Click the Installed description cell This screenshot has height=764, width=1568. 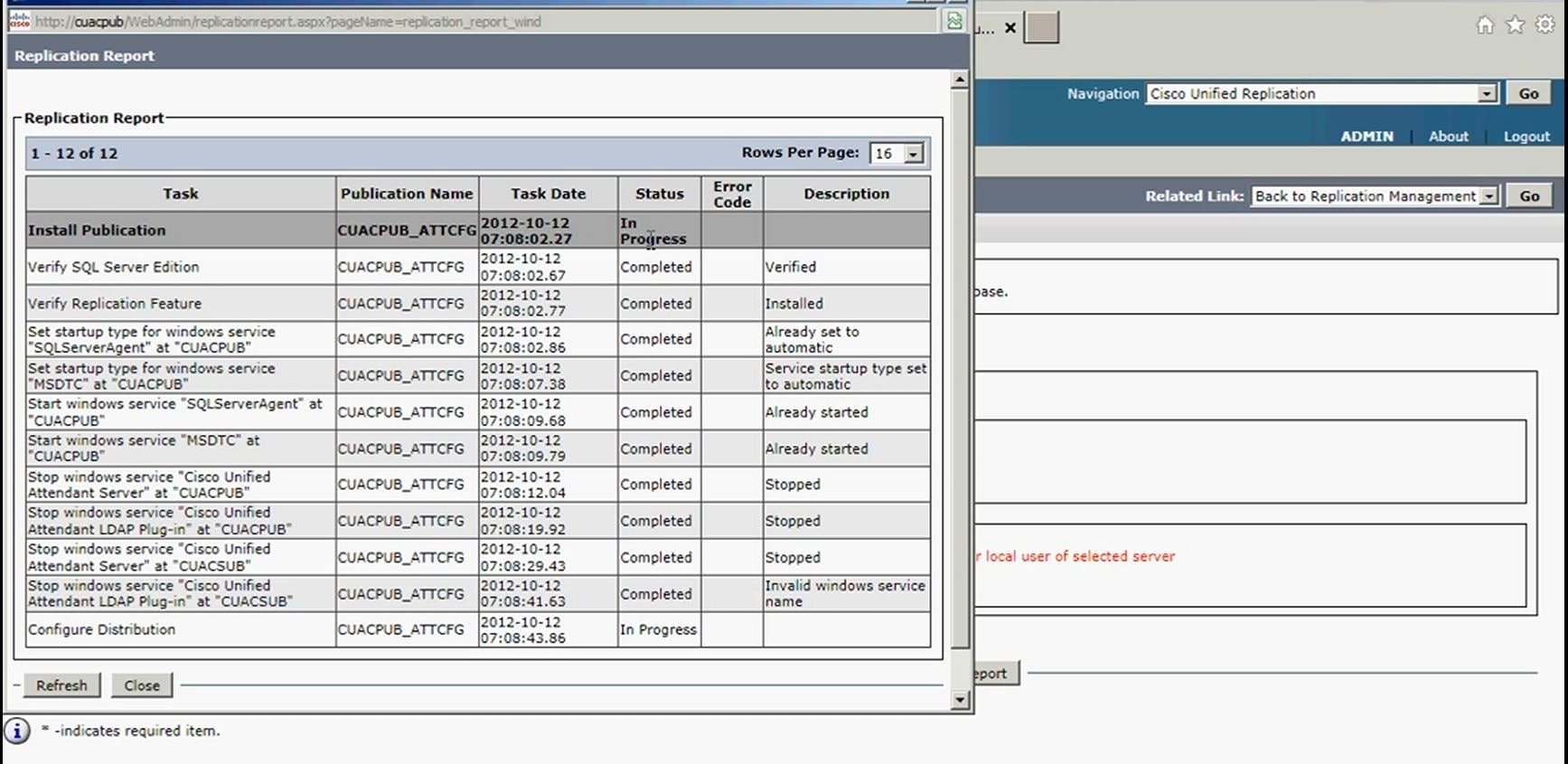click(846, 304)
